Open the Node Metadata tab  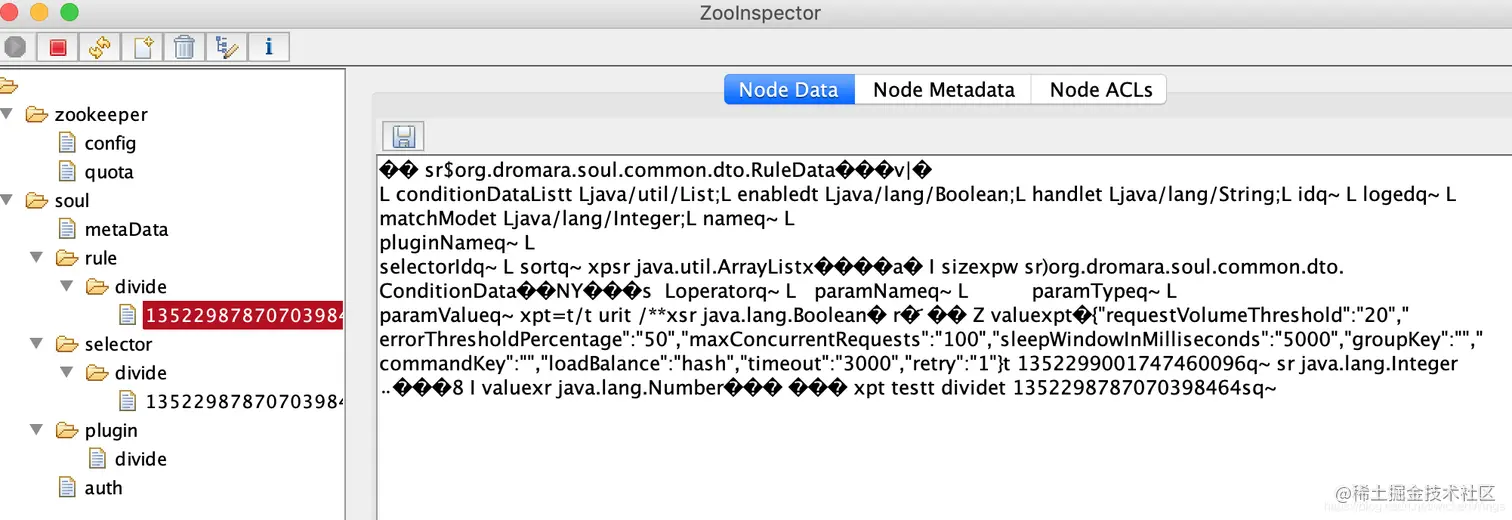(x=943, y=89)
